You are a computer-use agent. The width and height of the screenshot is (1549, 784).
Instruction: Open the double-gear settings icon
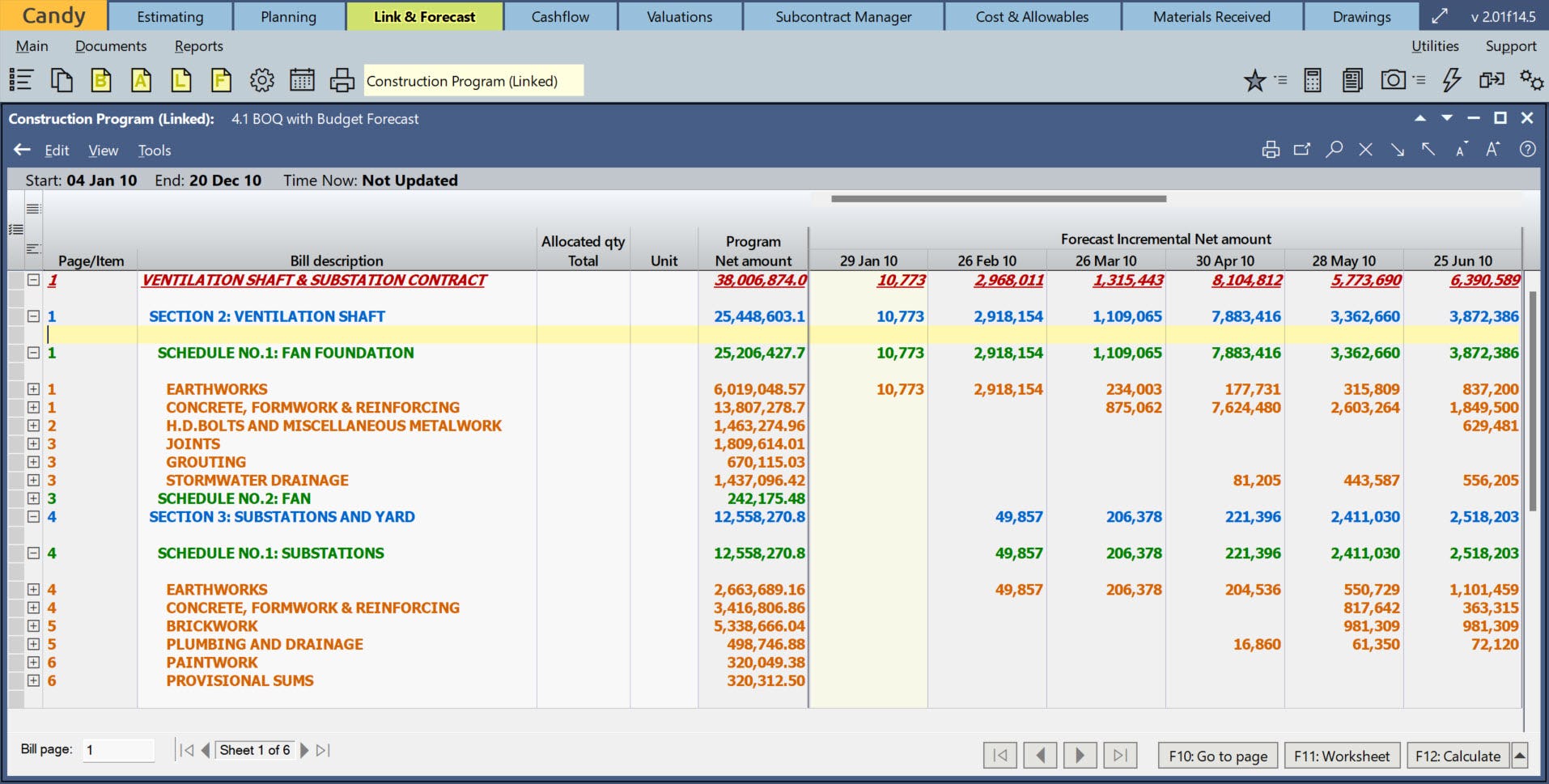coord(1531,80)
